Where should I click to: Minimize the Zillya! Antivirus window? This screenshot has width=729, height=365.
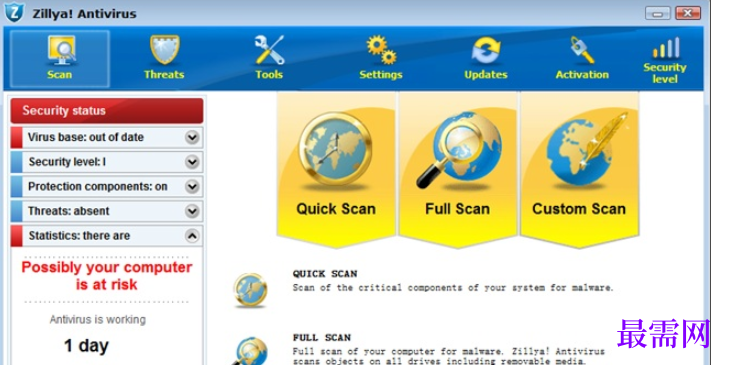657,13
